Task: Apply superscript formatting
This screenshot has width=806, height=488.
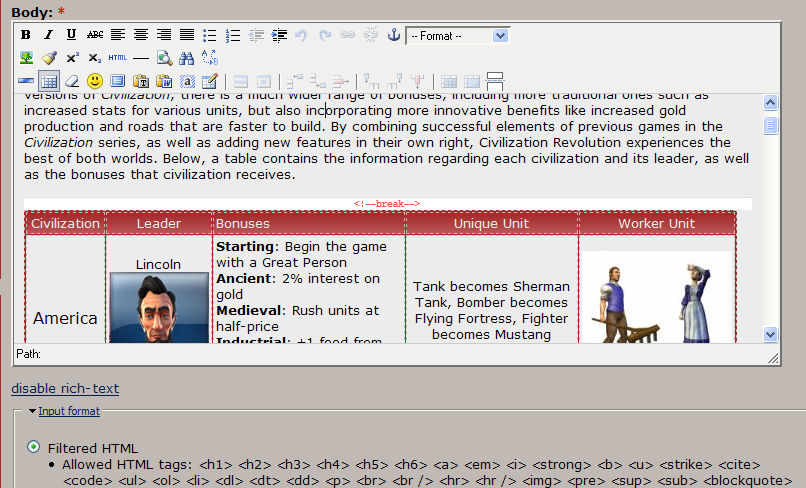Action: pyautogui.click(x=72, y=58)
